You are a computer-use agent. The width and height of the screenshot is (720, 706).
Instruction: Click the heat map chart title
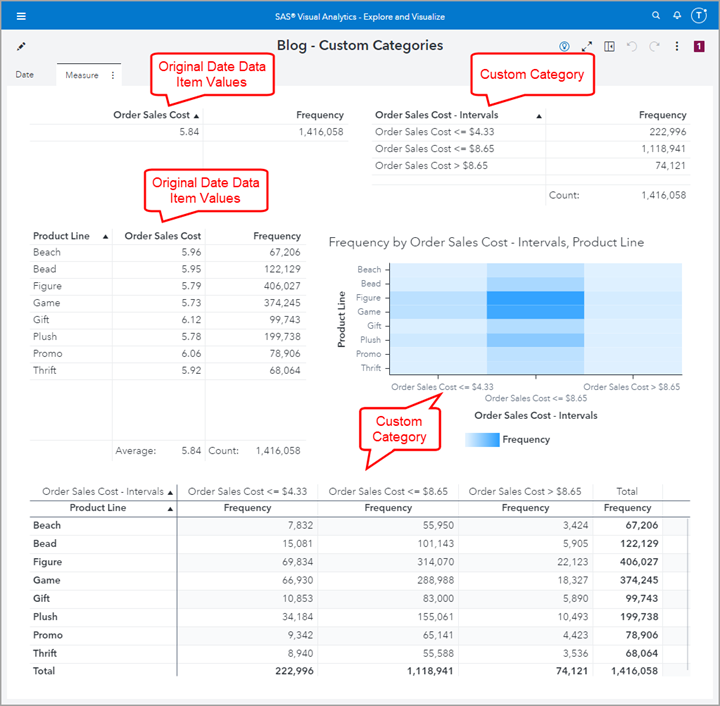pos(486,242)
